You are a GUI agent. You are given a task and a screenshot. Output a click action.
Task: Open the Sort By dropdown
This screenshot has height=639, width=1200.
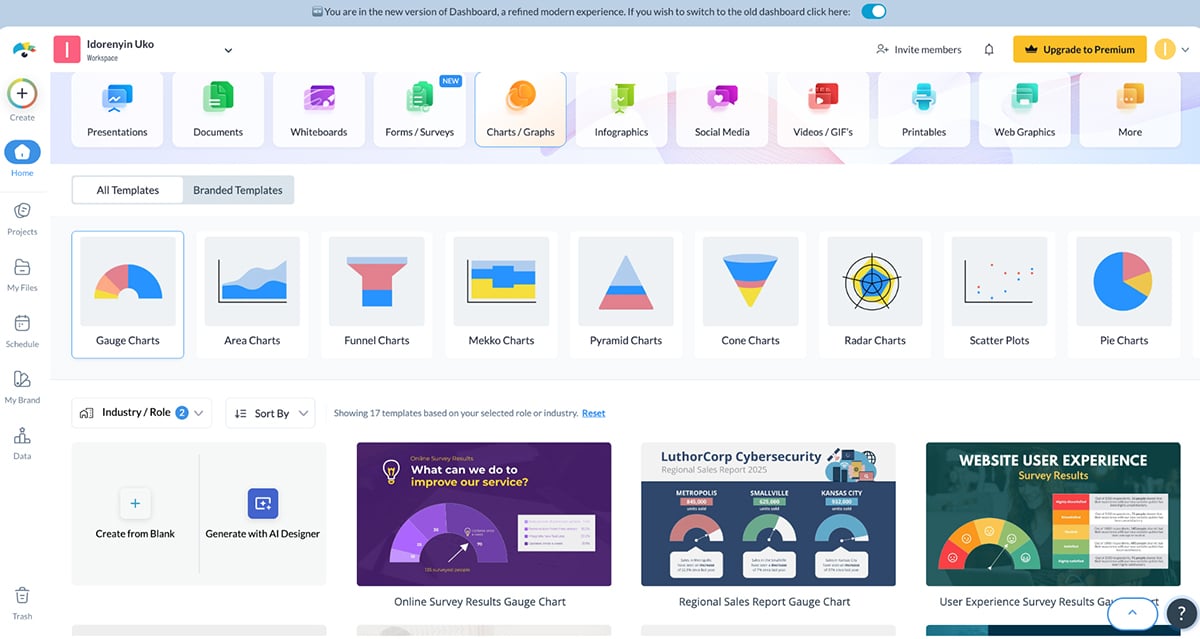click(270, 412)
